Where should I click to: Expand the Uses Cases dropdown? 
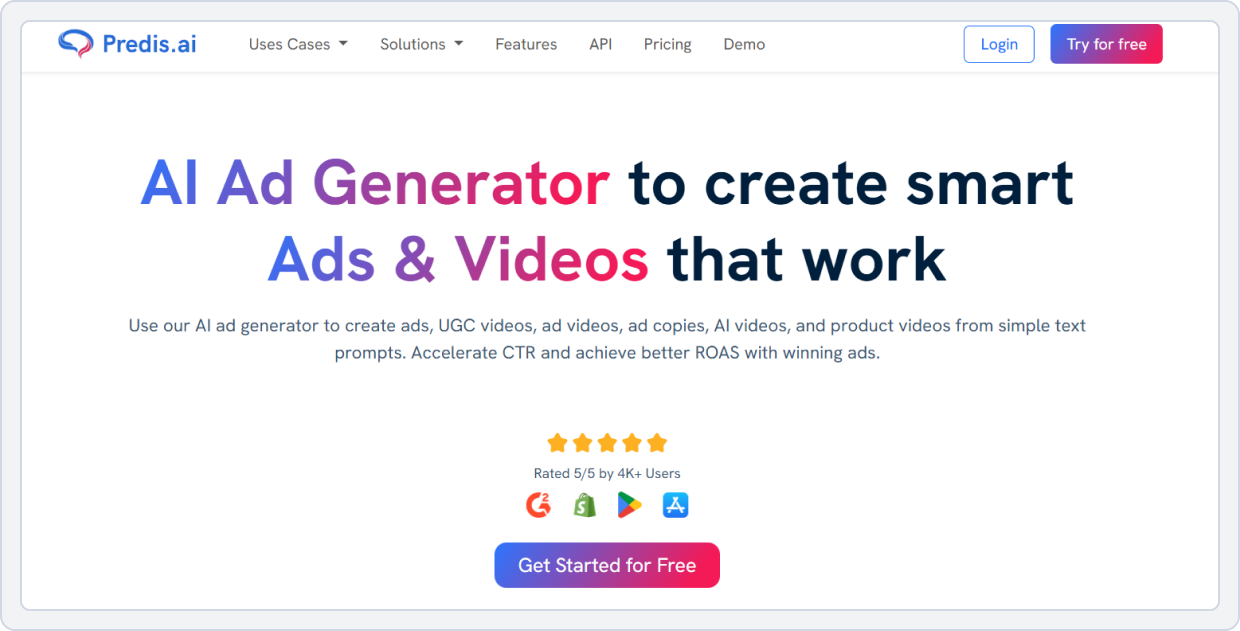tap(290, 44)
